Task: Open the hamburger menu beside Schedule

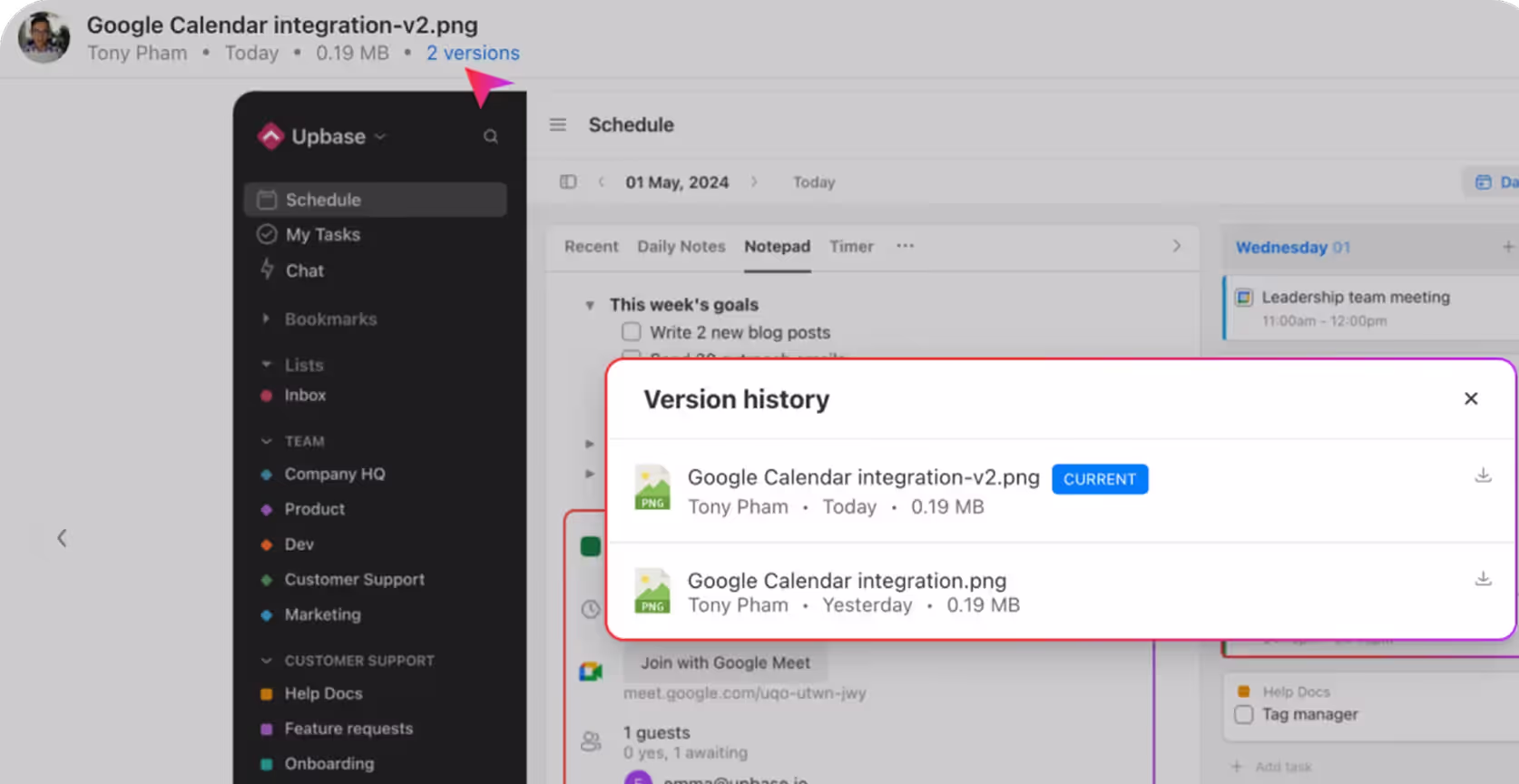Action: point(558,125)
